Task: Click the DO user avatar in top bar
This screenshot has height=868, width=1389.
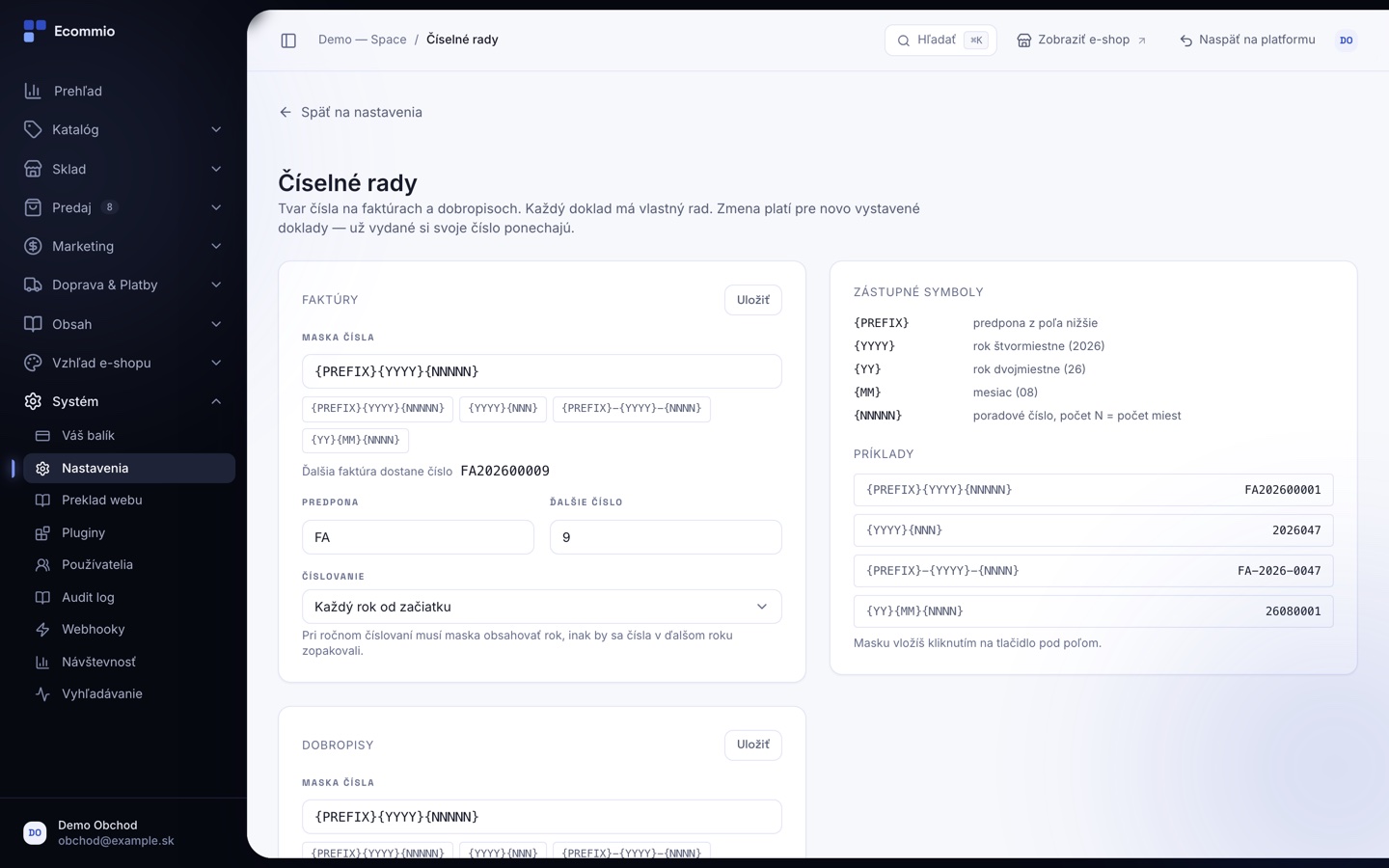Action: [x=1347, y=41]
